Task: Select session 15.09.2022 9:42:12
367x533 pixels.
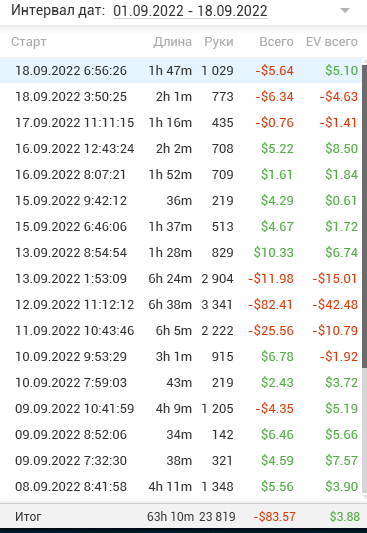Action: [181, 201]
